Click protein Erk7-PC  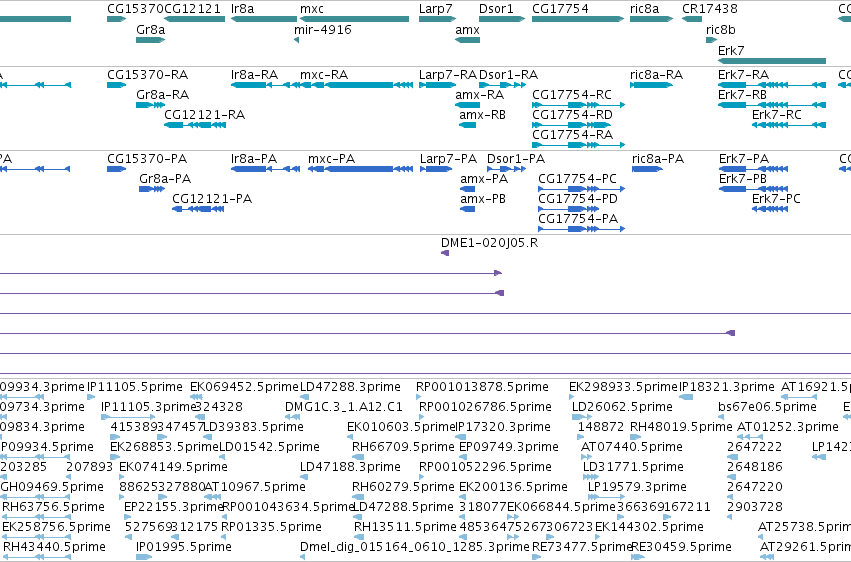(776, 199)
